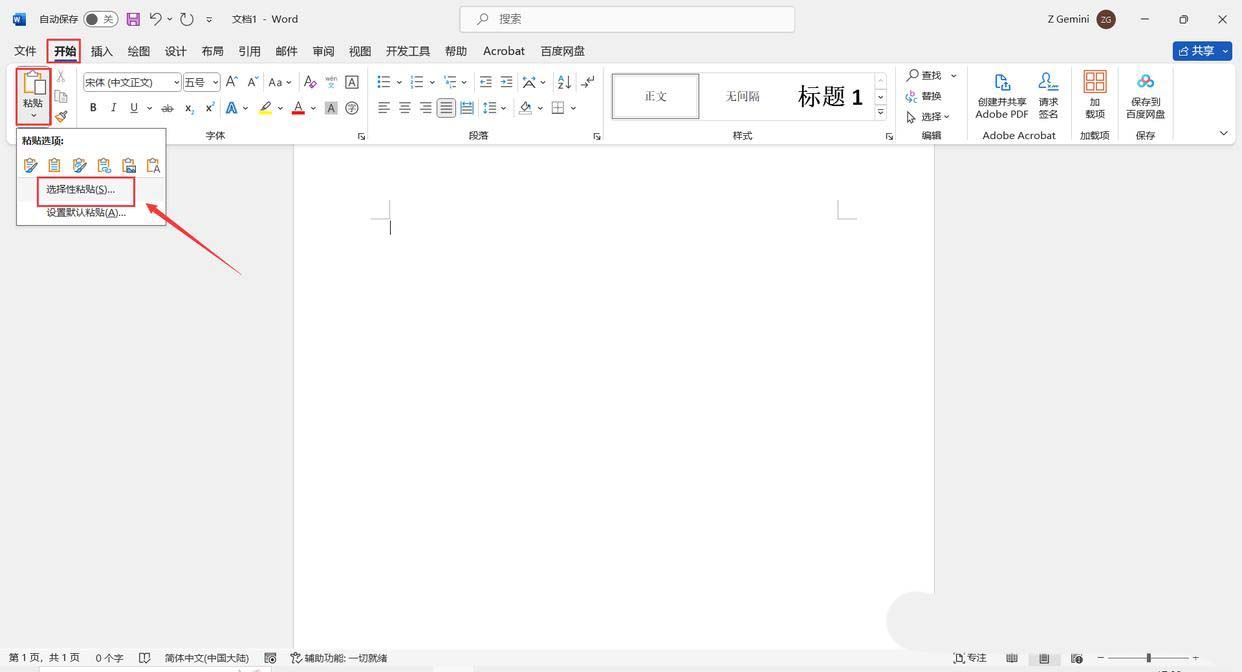Image resolution: width=1242 pixels, height=672 pixels.
Task: Click Request Signature (请求签名)
Action: click(1048, 96)
